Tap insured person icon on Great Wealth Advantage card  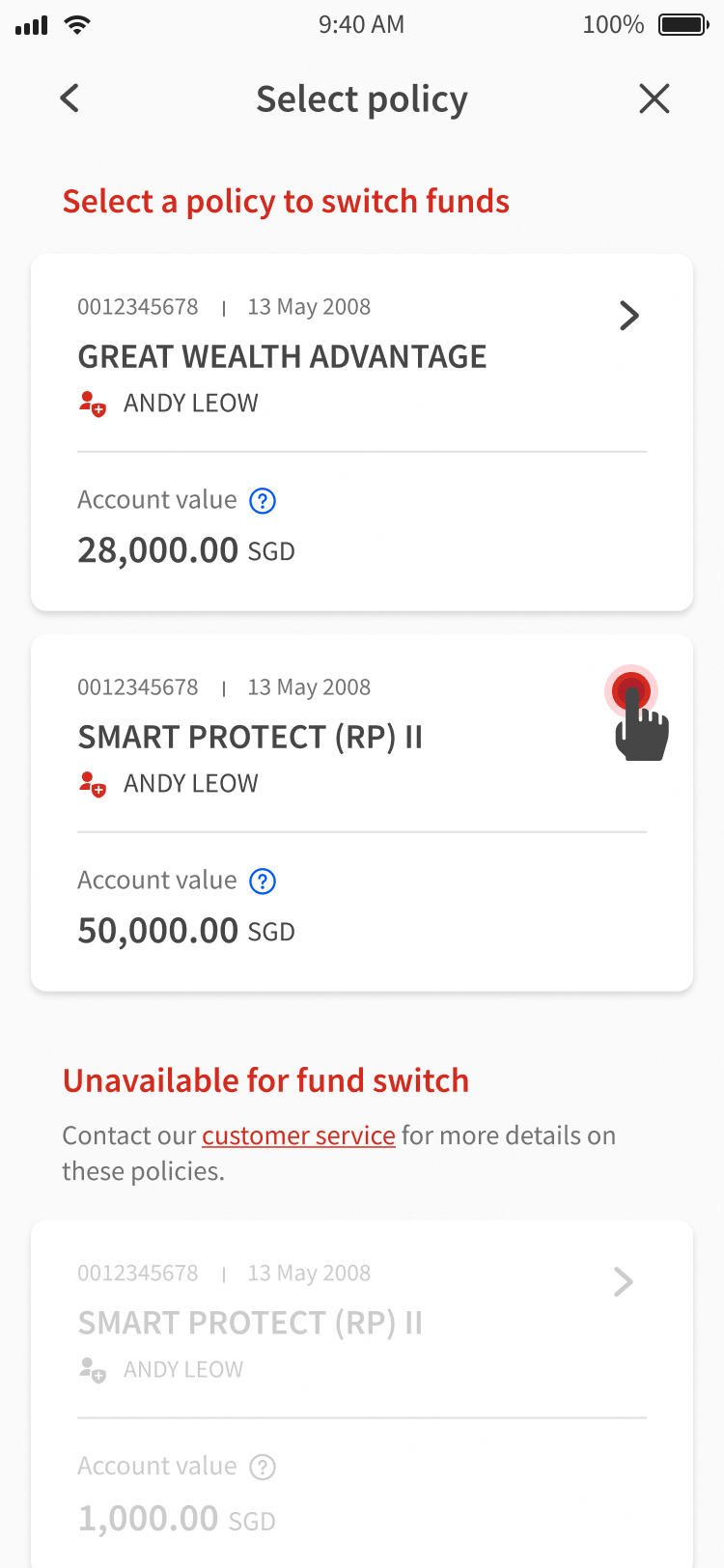pos(92,404)
